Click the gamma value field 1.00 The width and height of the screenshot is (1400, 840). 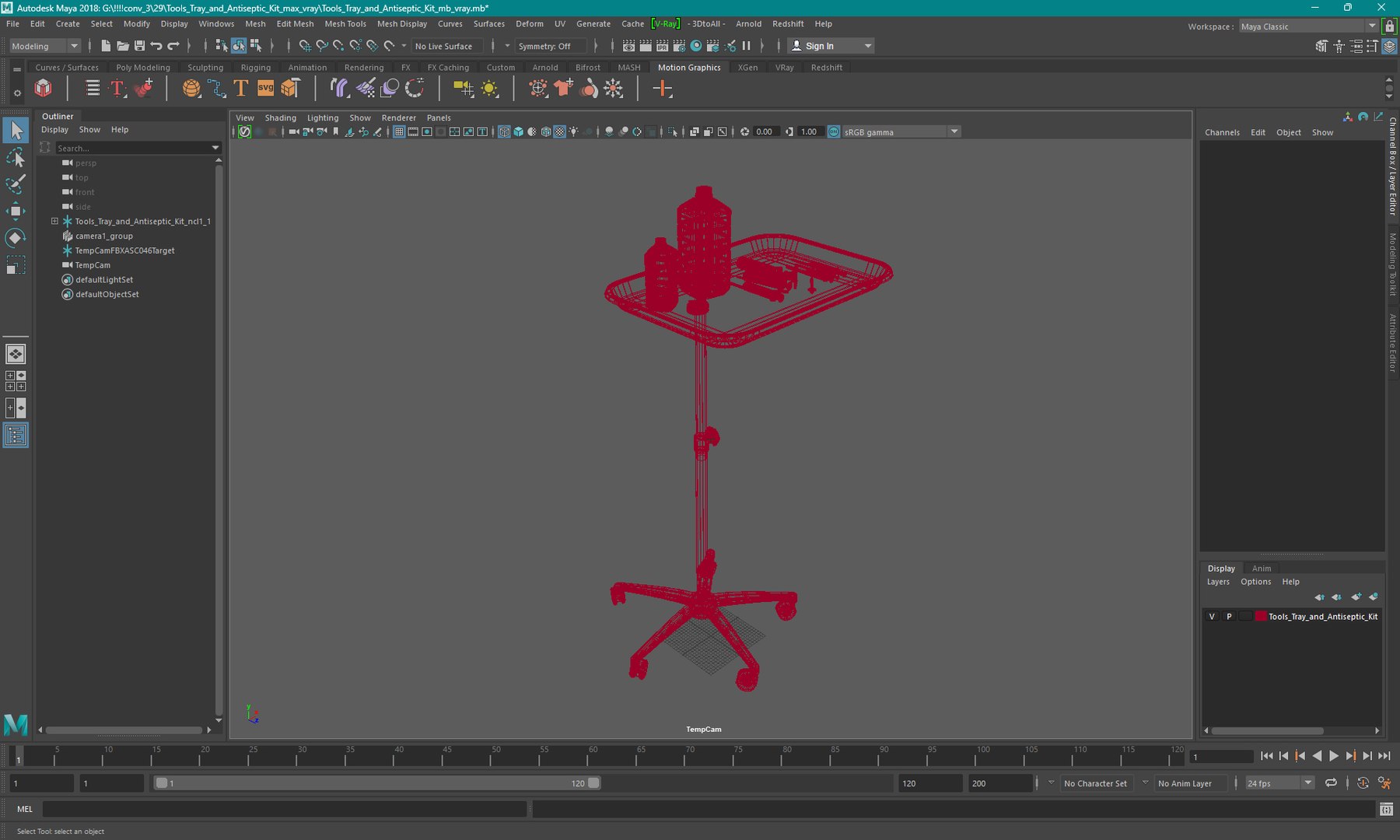coord(810,132)
